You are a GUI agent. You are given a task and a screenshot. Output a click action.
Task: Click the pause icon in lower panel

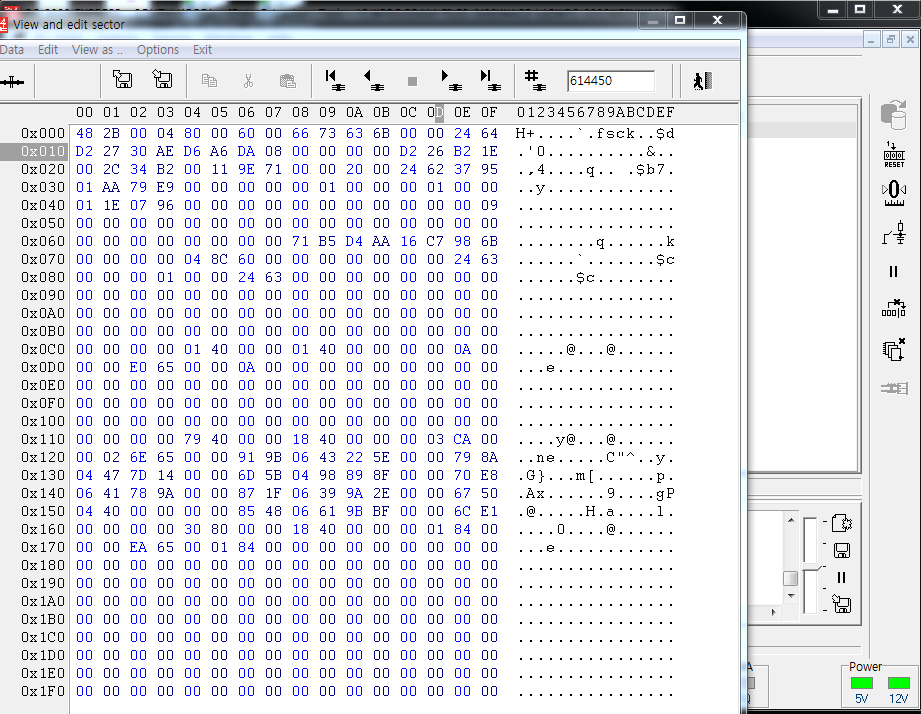[x=841, y=578]
